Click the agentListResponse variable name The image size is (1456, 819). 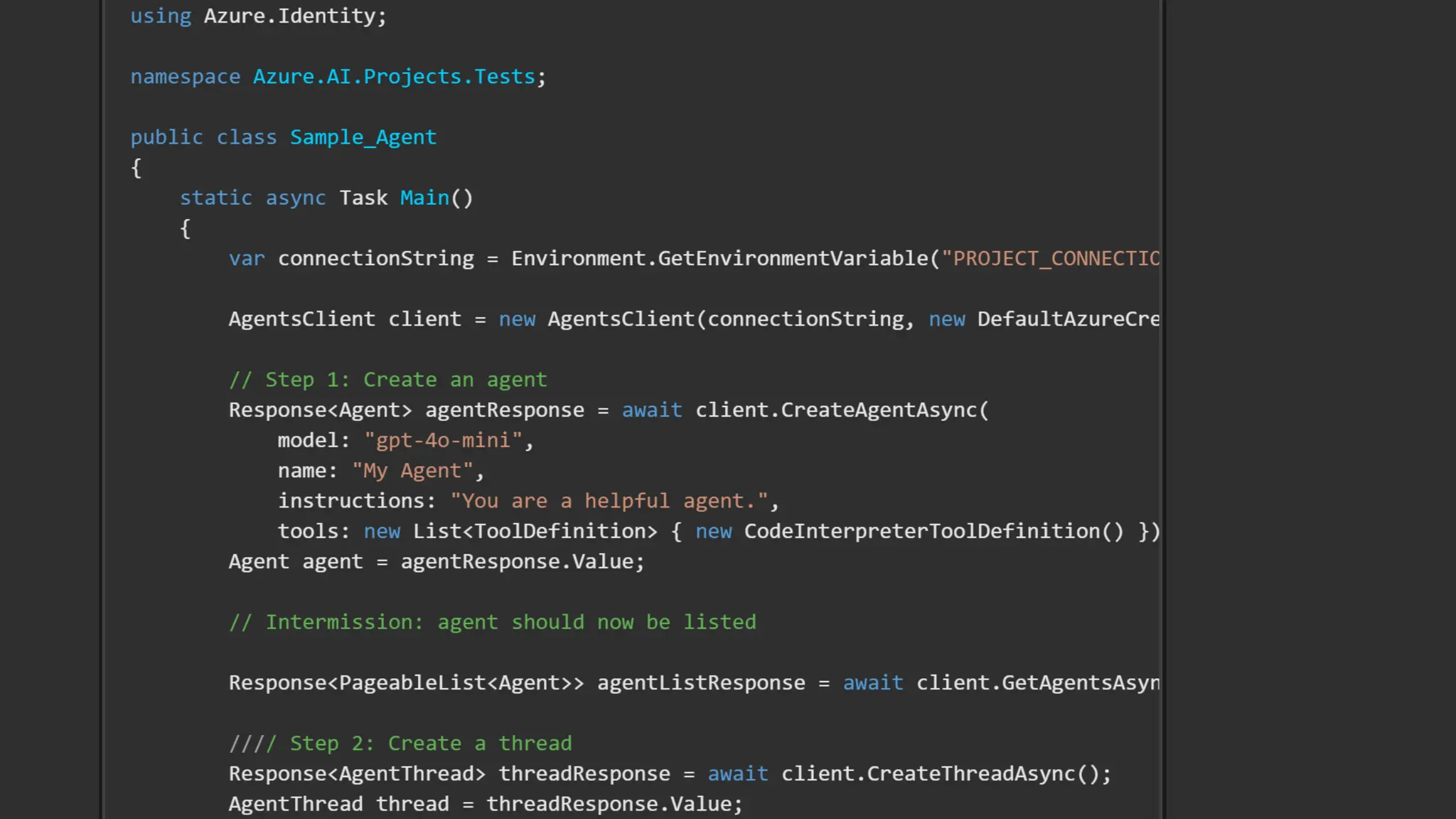[701, 683]
